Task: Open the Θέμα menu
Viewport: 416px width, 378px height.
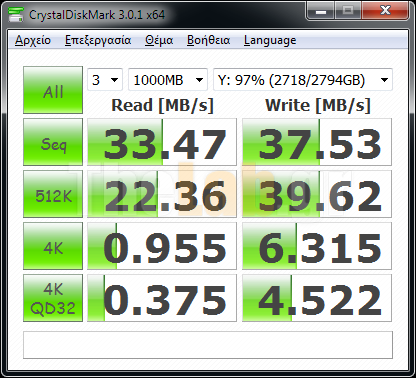Action: pyautogui.click(x=159, y=40)
